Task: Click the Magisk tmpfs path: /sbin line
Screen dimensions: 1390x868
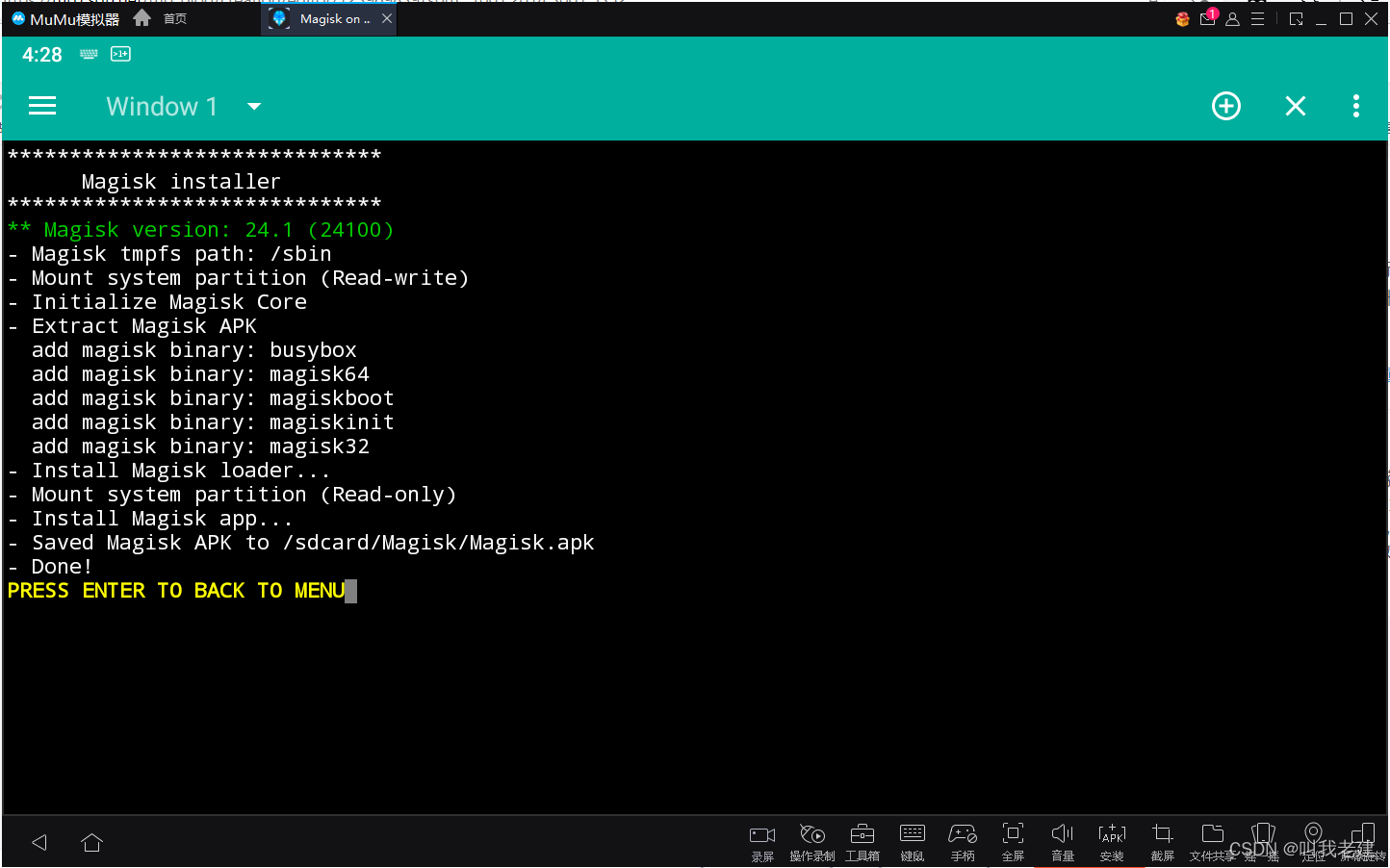Action: point(169,254)
